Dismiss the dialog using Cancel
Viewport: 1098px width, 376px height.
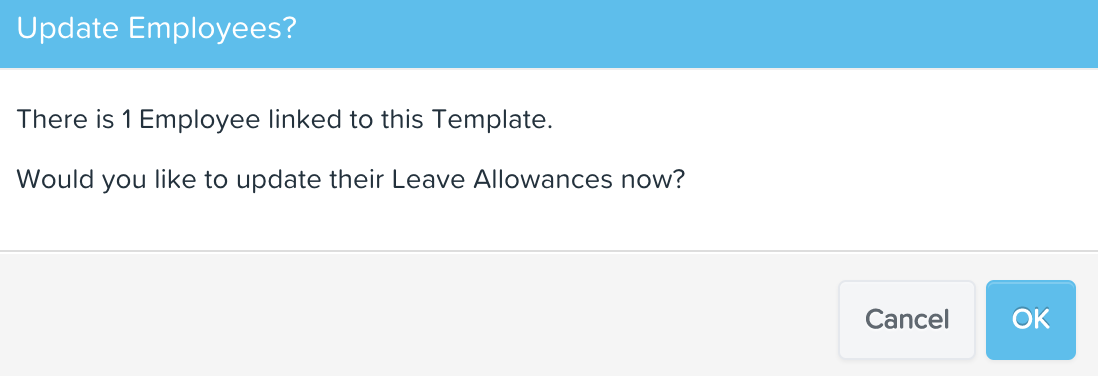(x=907, y=320)
